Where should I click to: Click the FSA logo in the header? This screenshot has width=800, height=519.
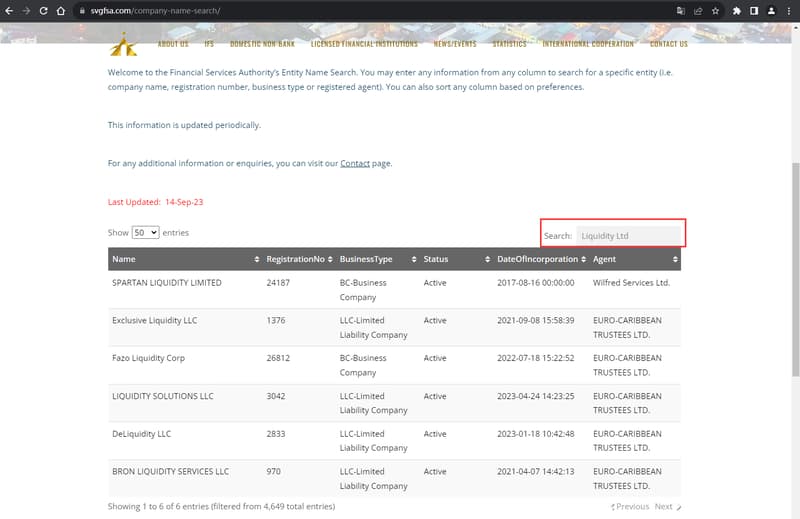coord(123,44)
